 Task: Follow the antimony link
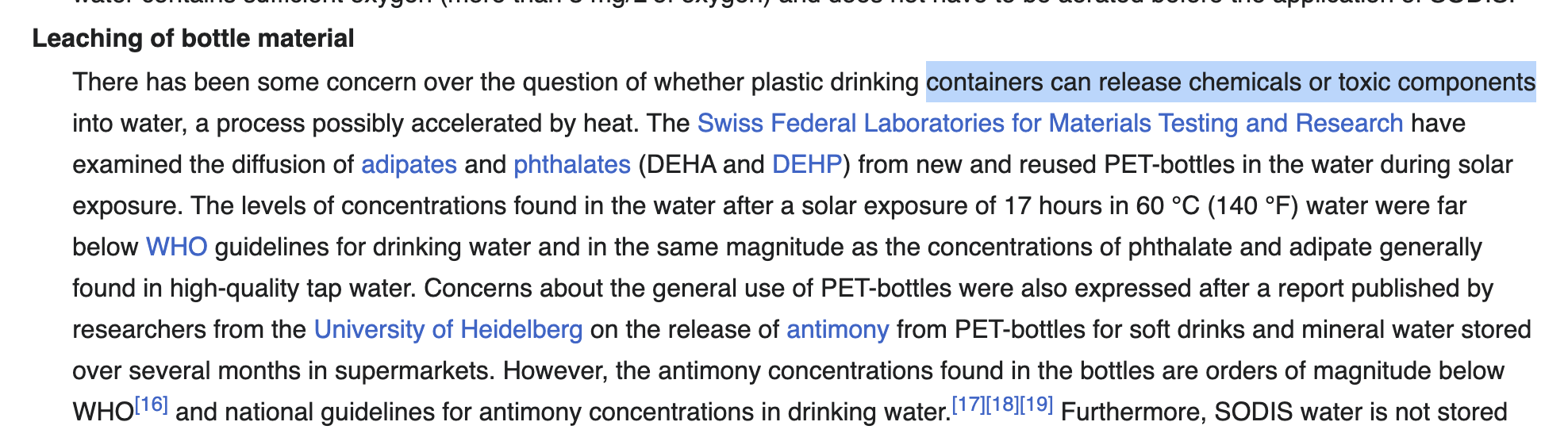[x=837, y=330]
